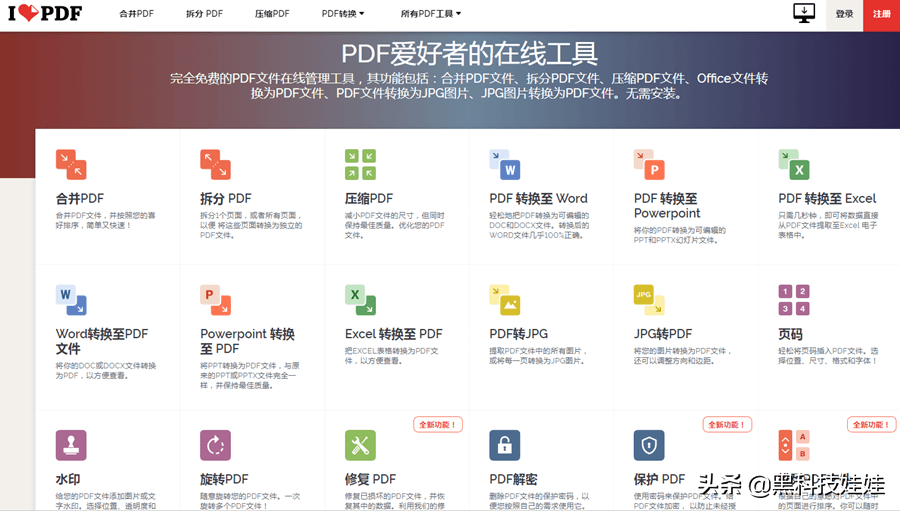Select 合并PDF in top navigation
Viewport: 900px width, 511px height.
click(x=137, y=14)
